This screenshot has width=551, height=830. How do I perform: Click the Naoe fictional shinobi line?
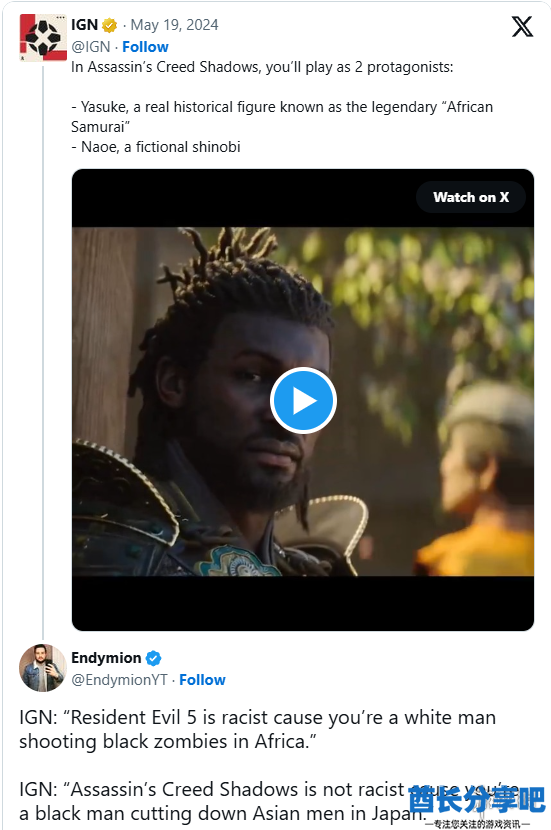(156, 147)
